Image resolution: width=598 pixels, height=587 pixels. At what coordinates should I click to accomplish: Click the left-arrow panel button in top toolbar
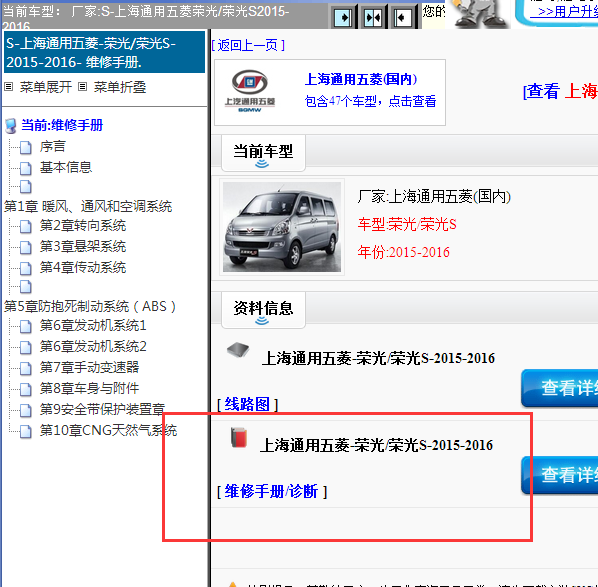coord(402,17)
